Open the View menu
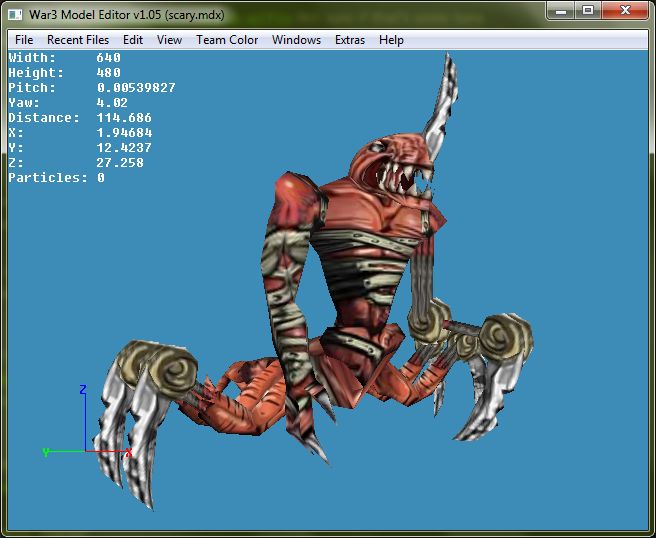Image resolution: width=656 pixels, height=538 pixels. pos(169,40)
